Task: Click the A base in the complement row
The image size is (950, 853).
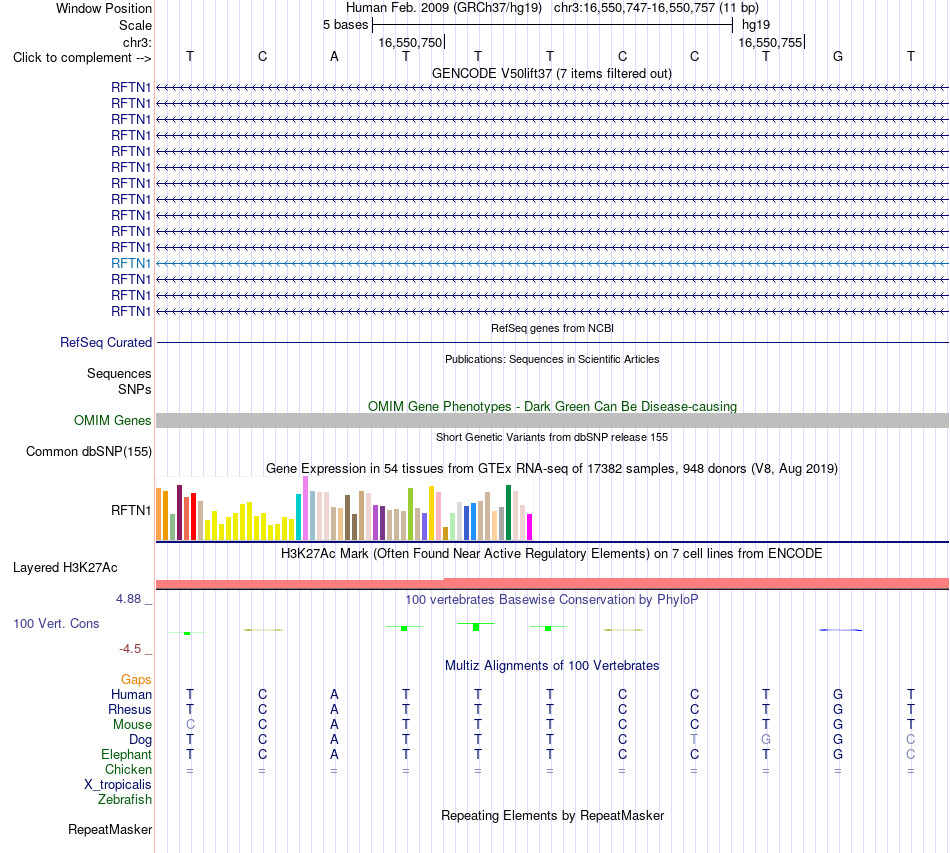Action: (334, 56)
